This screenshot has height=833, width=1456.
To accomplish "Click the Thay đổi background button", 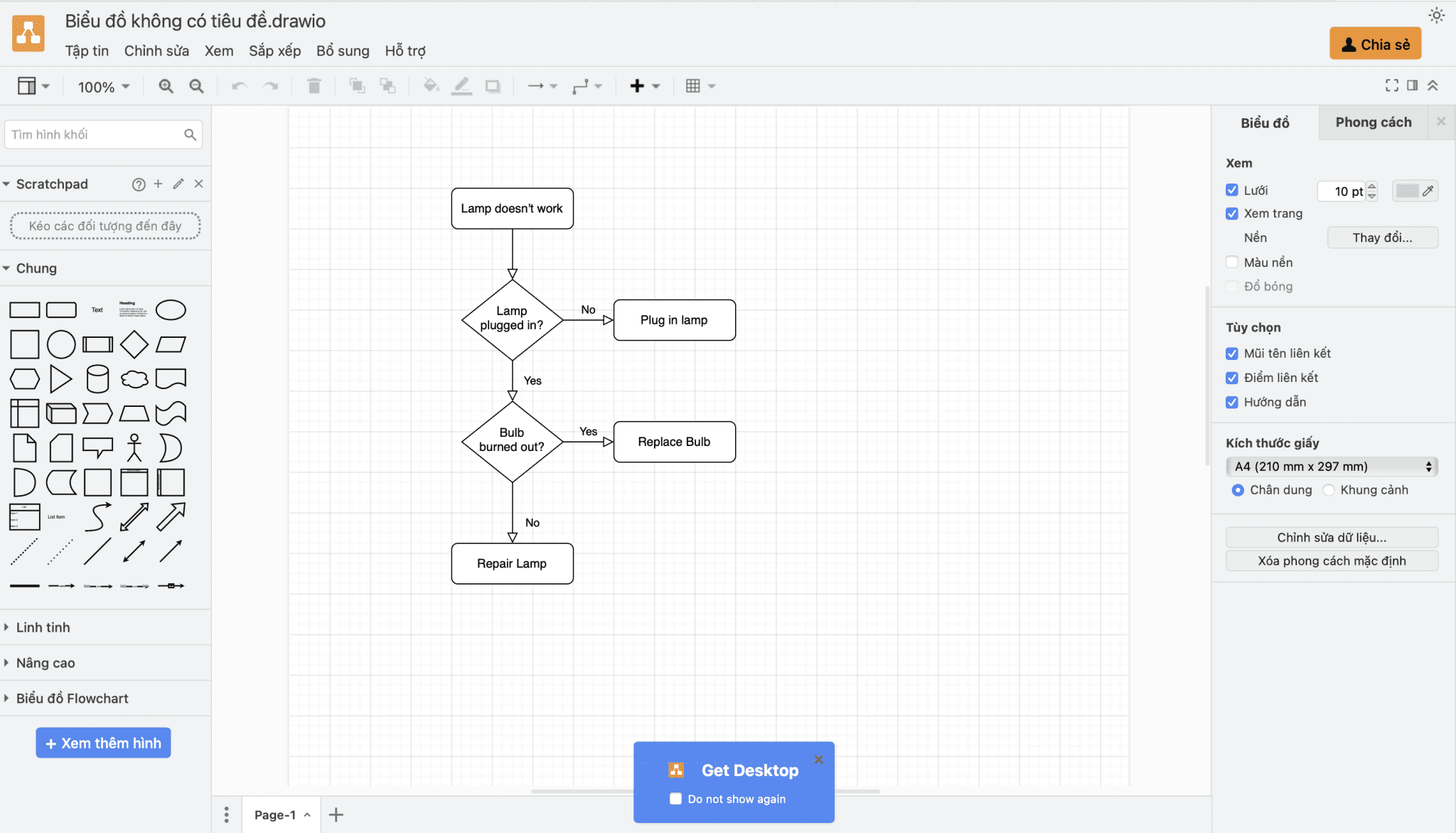I will click(x=1382, y=238).
